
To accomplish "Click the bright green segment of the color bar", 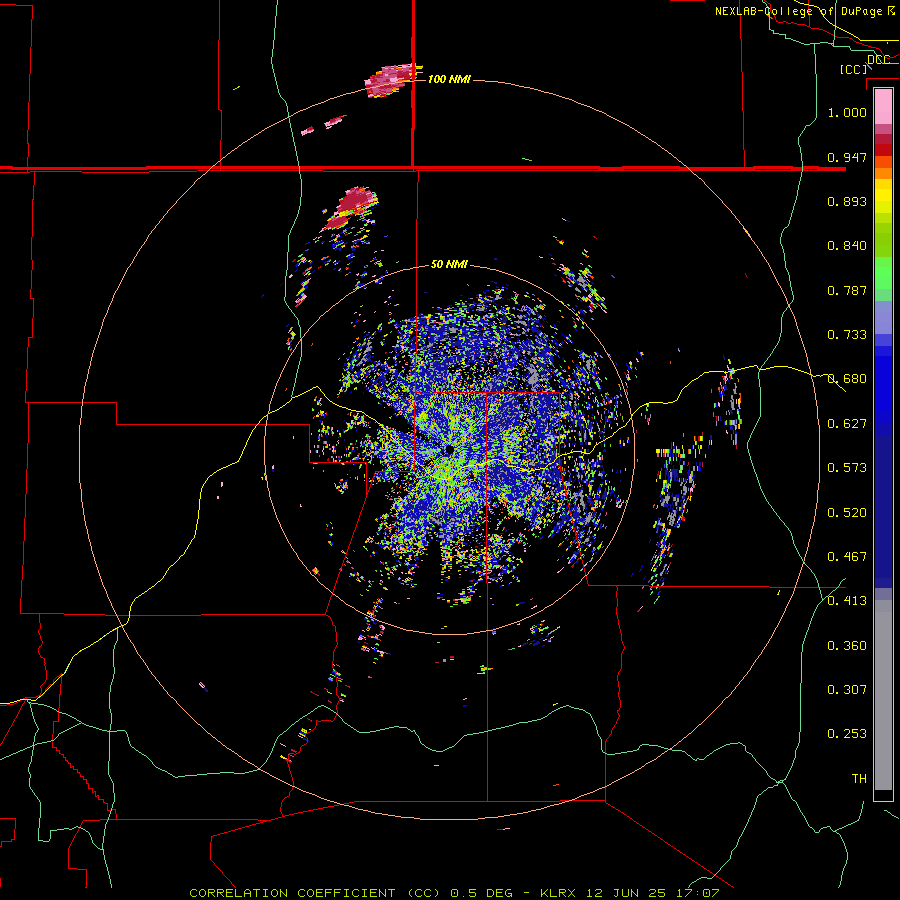I will [x=883, y=273].
